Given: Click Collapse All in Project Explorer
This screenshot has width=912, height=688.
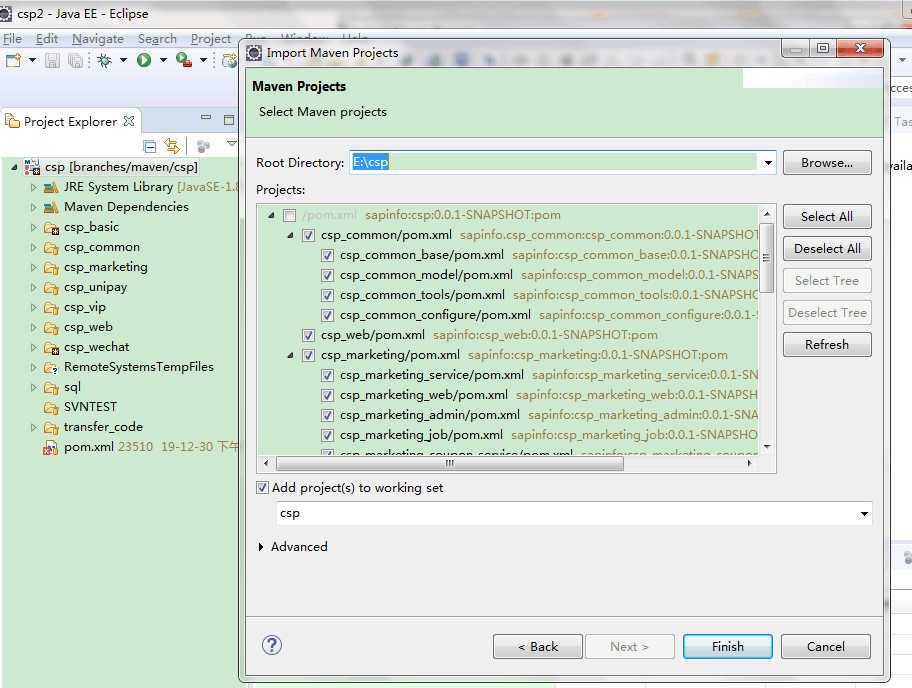Looking at the screenshot, I should (149, 146).
